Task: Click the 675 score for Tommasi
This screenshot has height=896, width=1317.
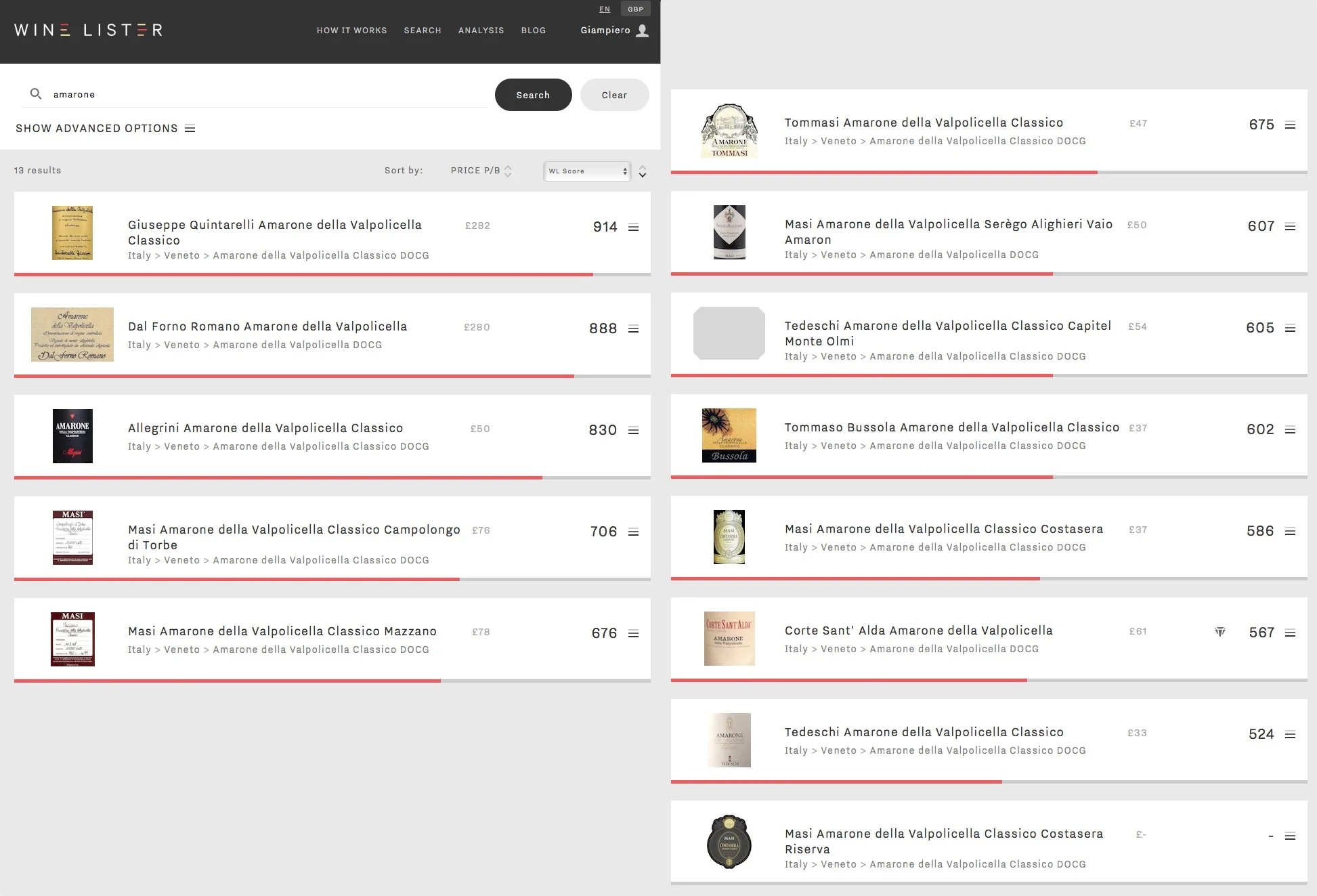Action: [1261, 125]
